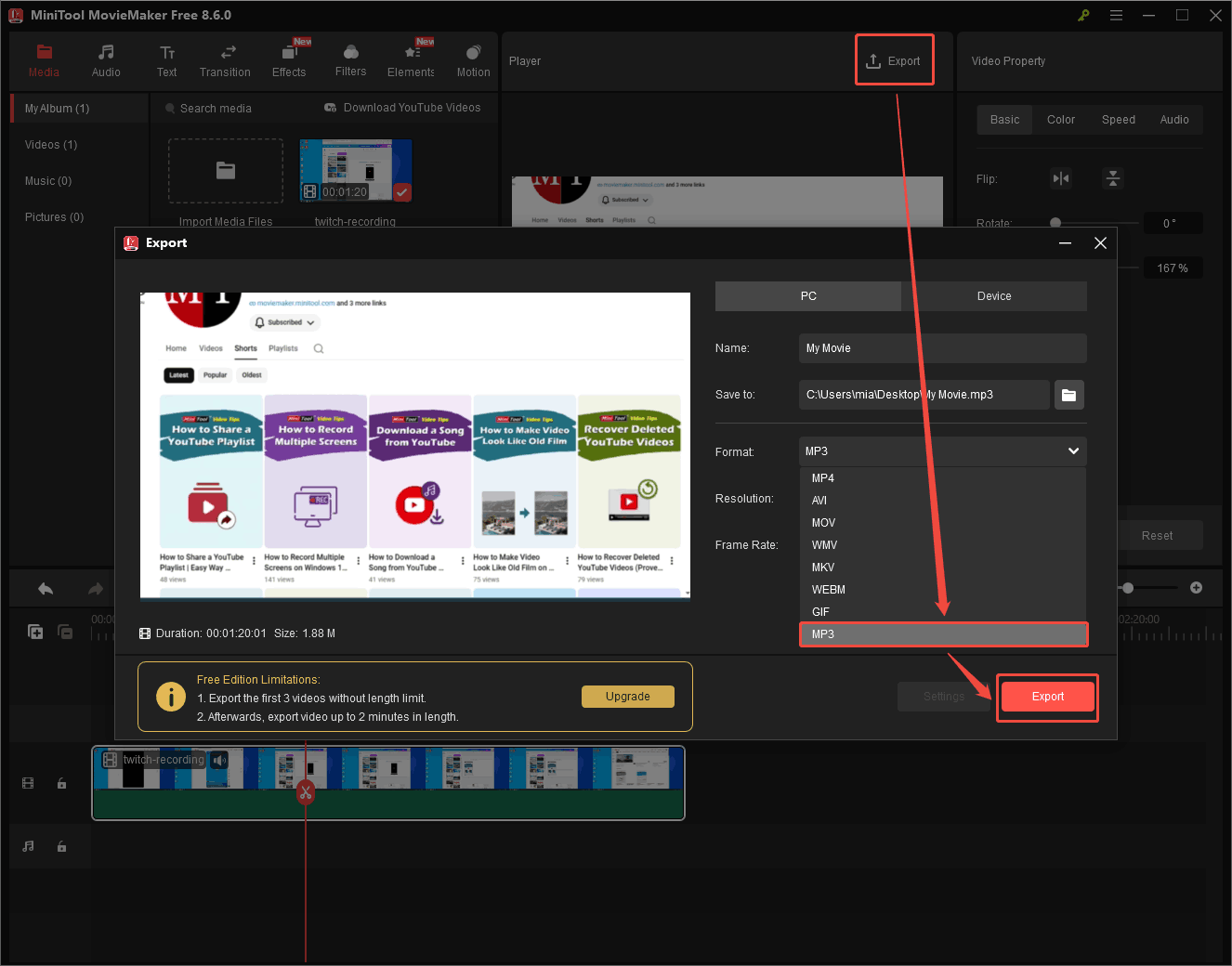This screenshot has height=966, width=1232.
Task: Click the Download YouTube Videos link
Action: point(402,108)
